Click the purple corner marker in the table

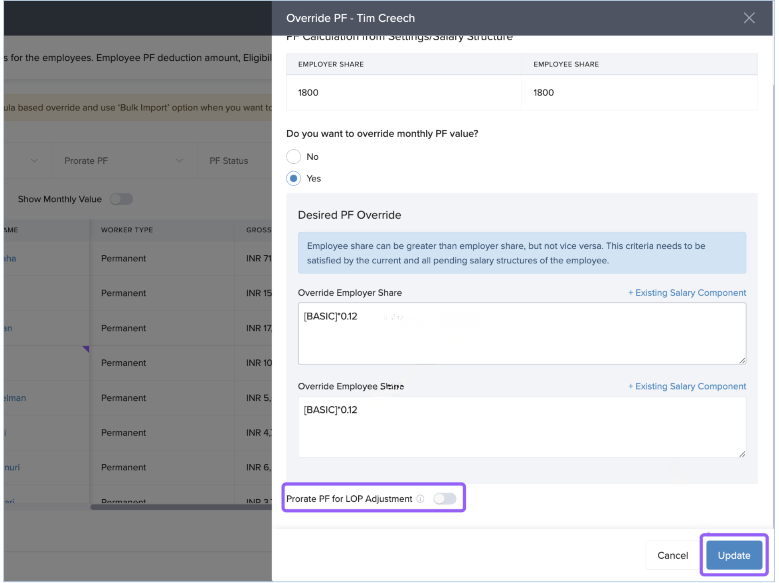[x=86, y=349]
